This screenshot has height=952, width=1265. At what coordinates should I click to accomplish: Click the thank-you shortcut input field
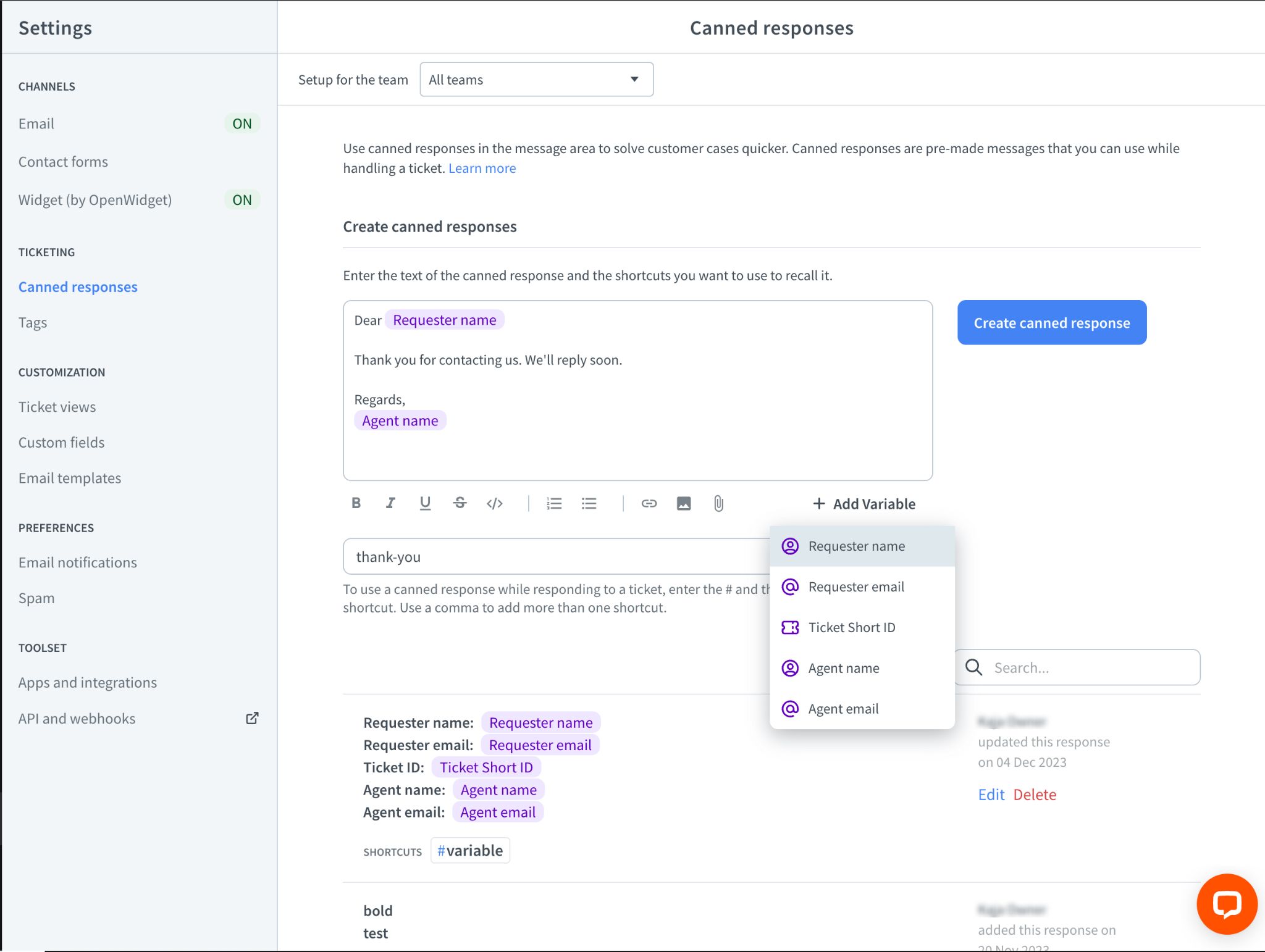556,557
